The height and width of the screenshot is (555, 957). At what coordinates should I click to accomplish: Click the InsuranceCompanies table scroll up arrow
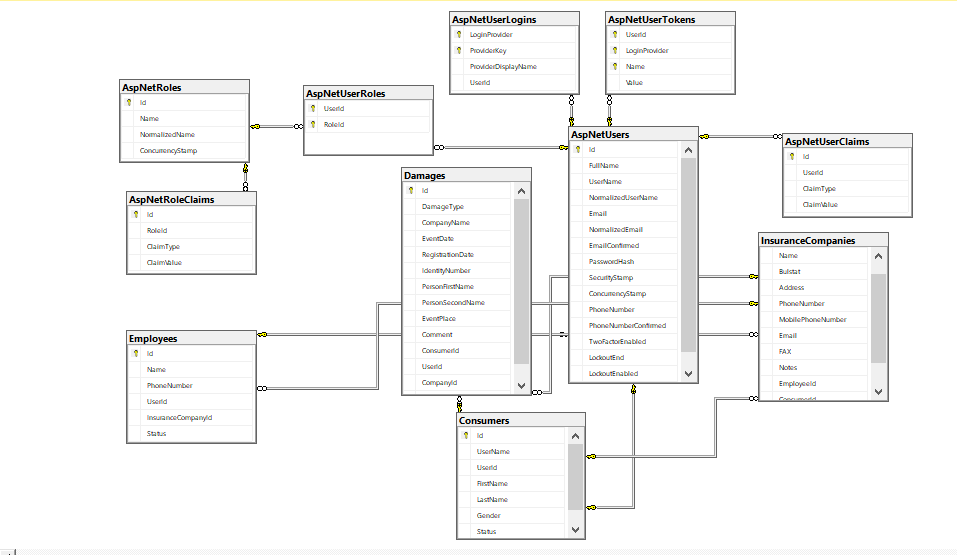[x=878, y=256]
